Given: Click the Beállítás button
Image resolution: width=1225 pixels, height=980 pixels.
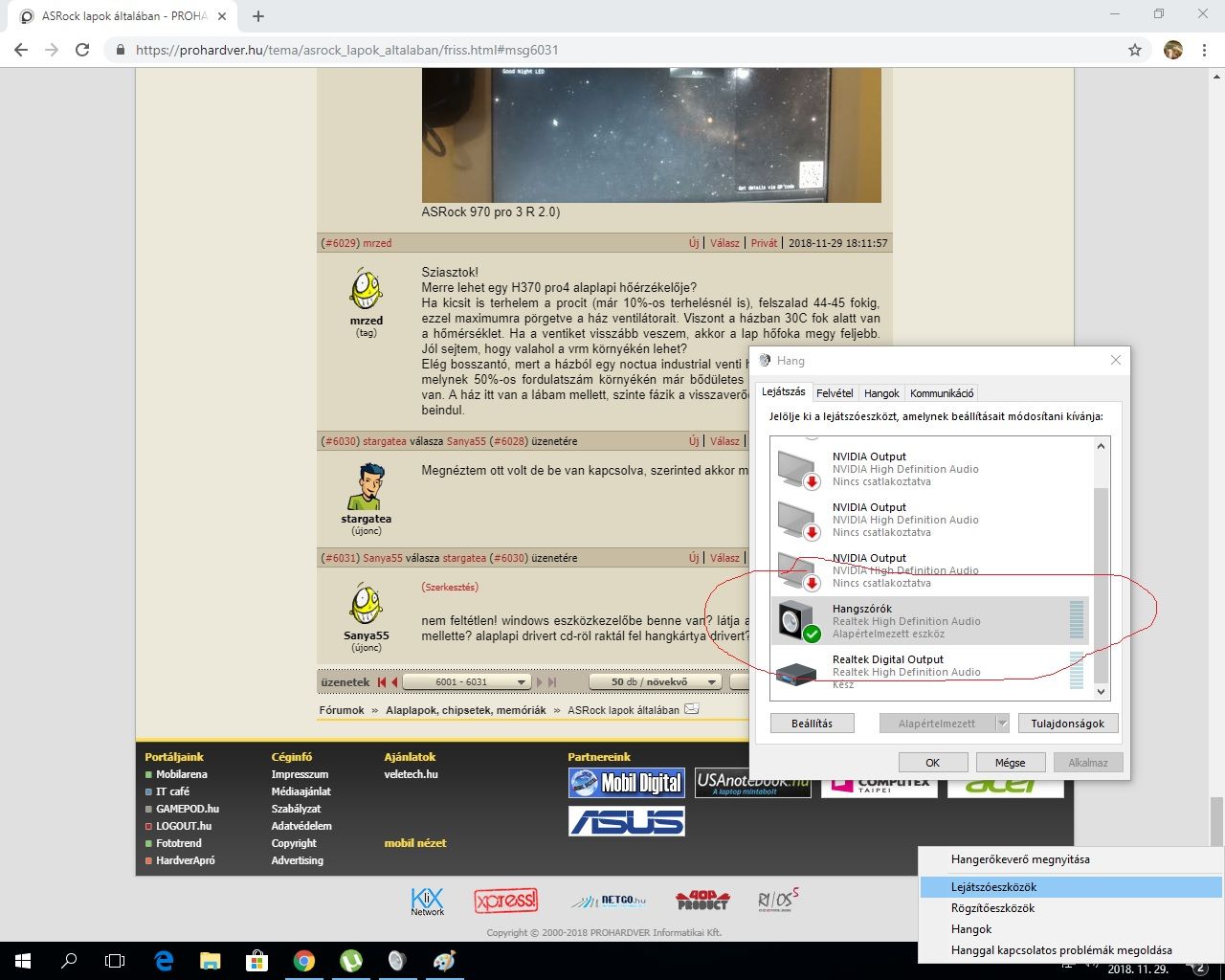Looking at the screenshot, I should 812,724.
